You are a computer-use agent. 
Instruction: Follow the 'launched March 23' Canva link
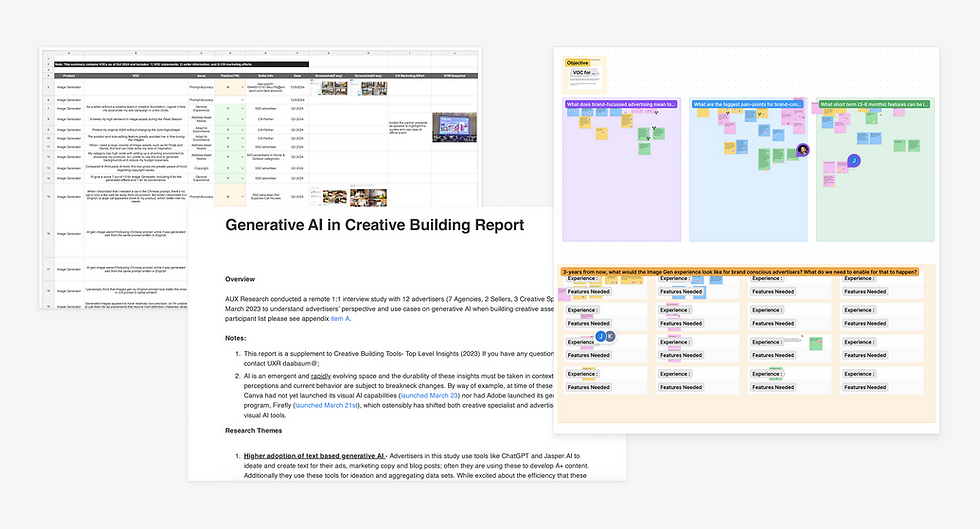pyautogui.click(x=430, y=395)
